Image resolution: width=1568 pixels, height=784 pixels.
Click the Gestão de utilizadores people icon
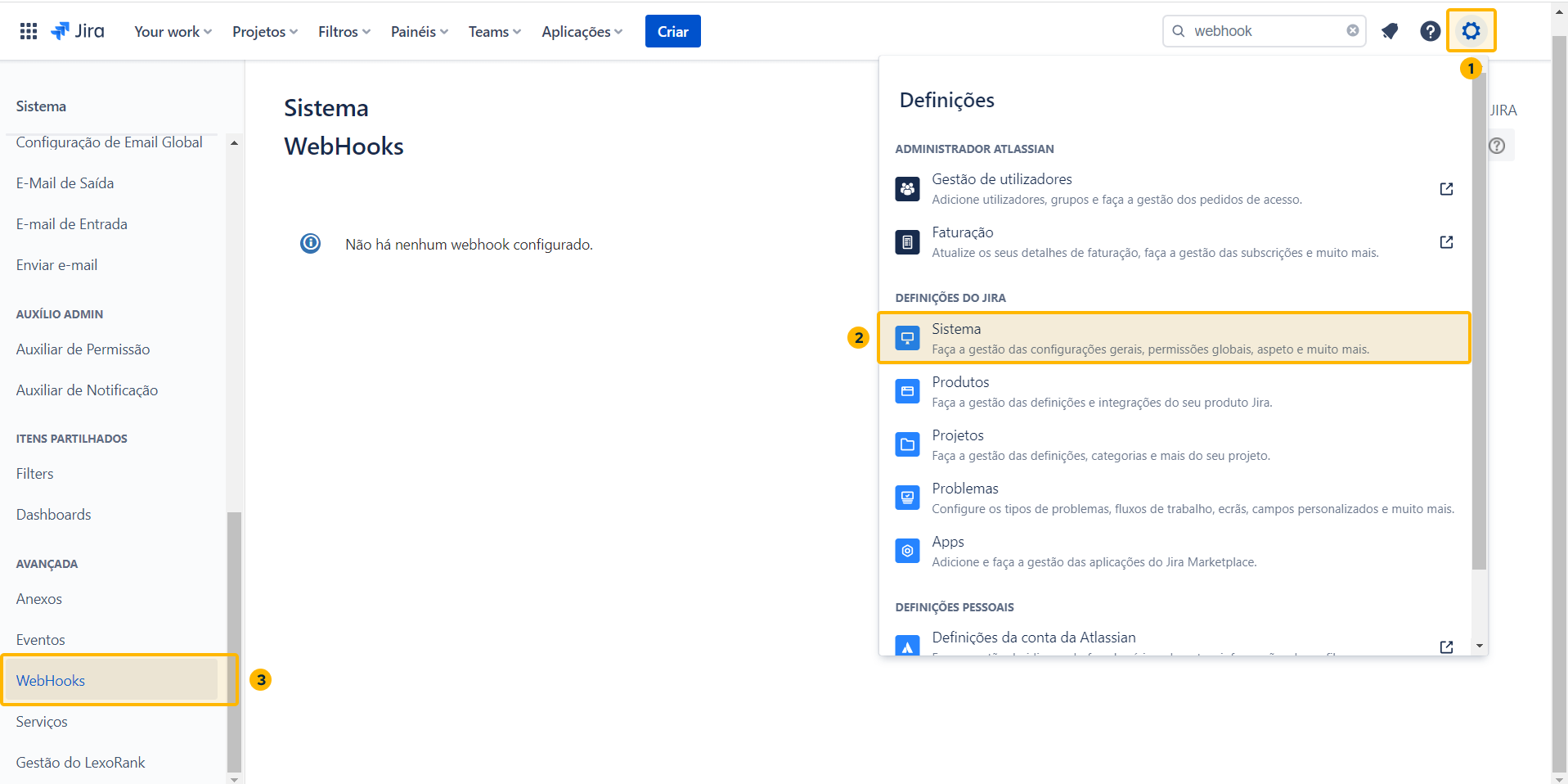pos(907,189)
